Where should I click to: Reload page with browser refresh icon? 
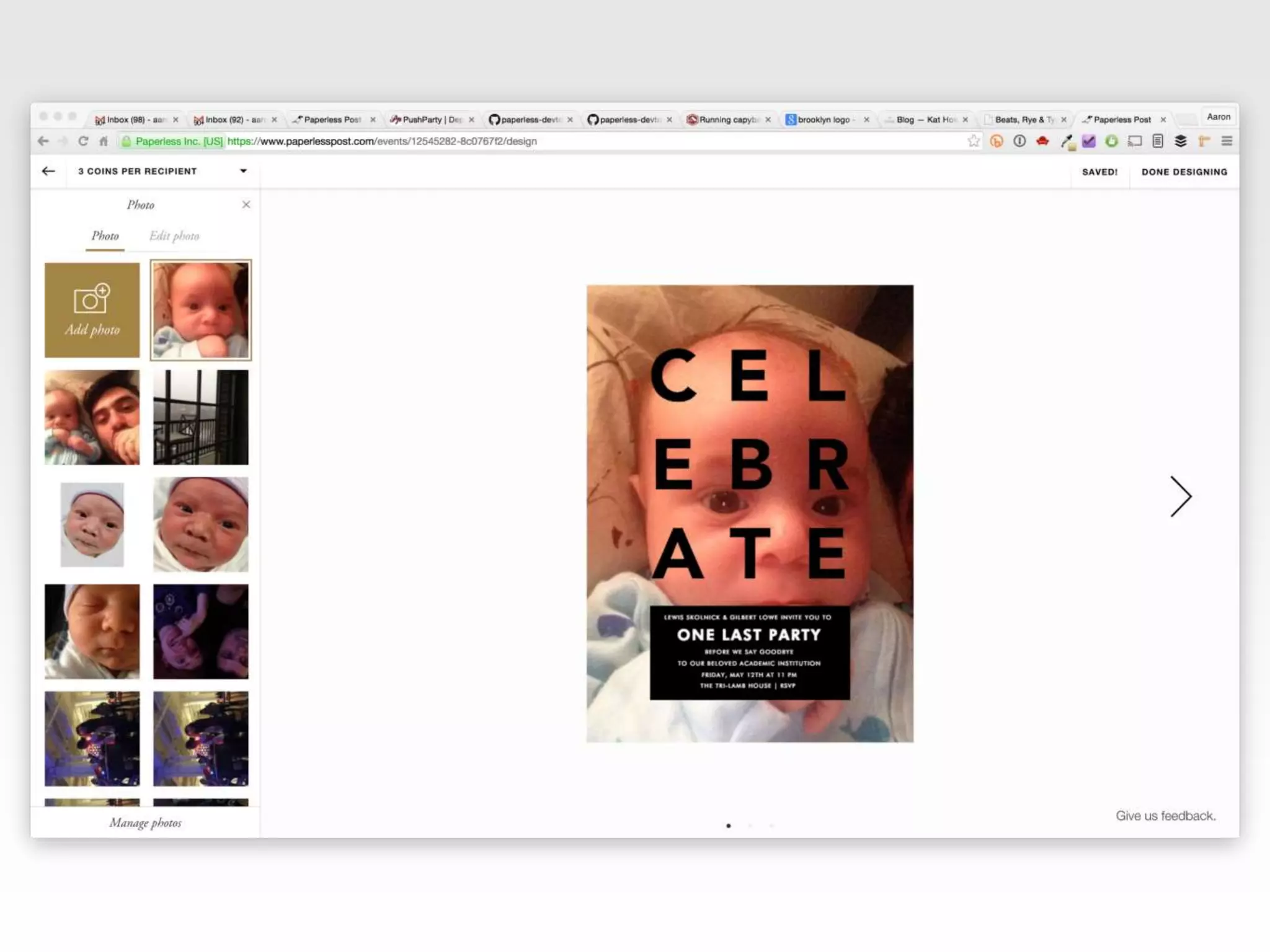(83, 141)
